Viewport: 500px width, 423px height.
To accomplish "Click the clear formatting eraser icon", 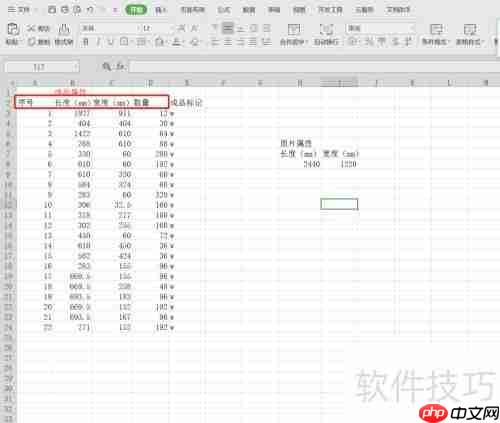I will click(195, 42).
